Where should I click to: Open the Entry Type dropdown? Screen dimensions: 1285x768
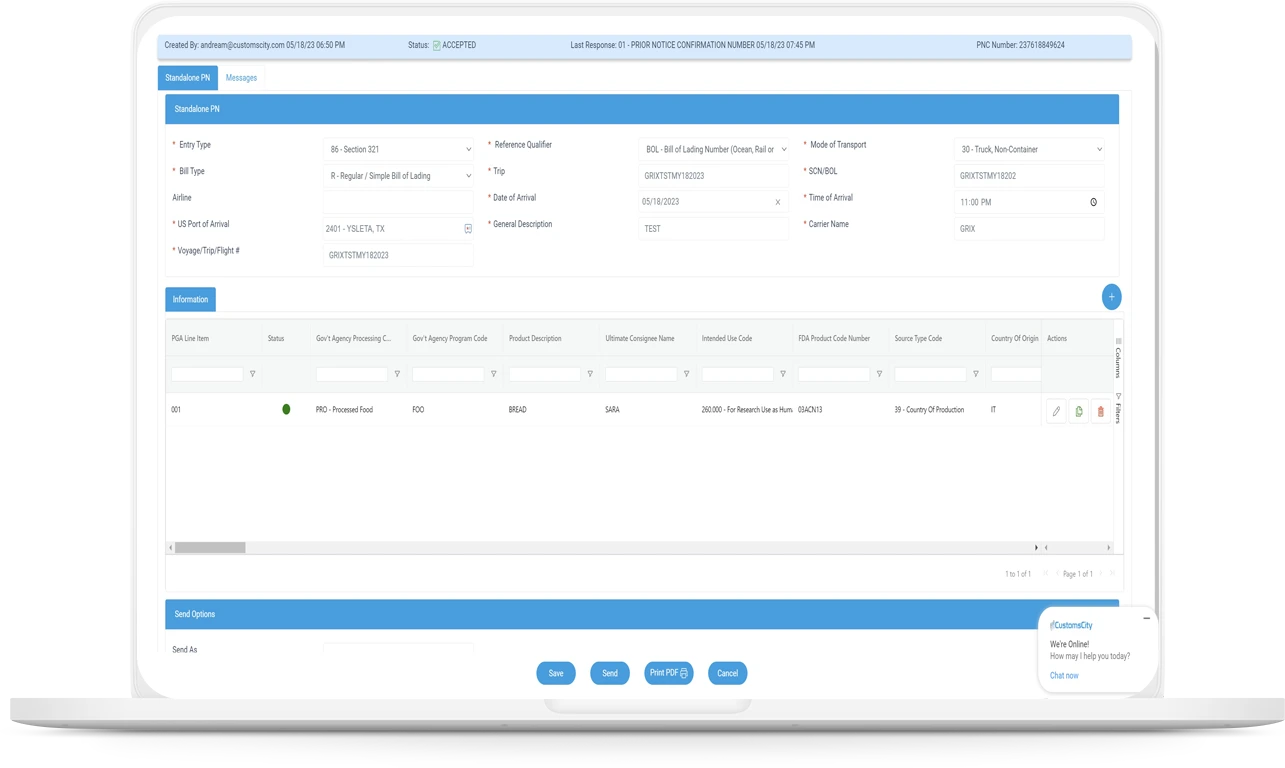[x=466, y=148]
